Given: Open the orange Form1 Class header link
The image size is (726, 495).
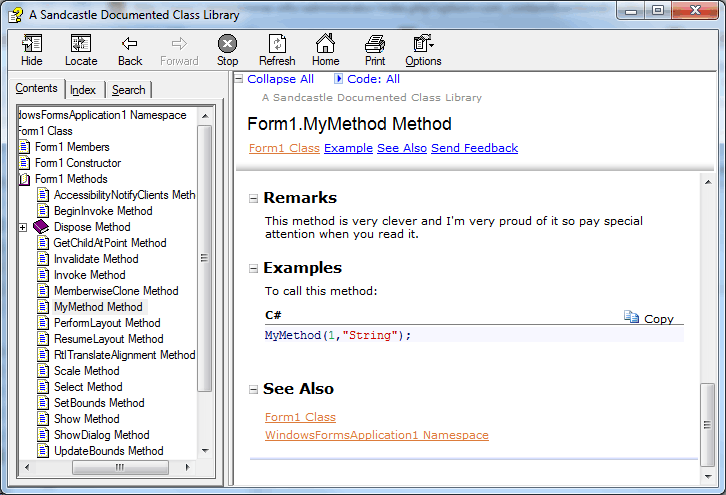Looking at the screenshot, I should [284, 148].
